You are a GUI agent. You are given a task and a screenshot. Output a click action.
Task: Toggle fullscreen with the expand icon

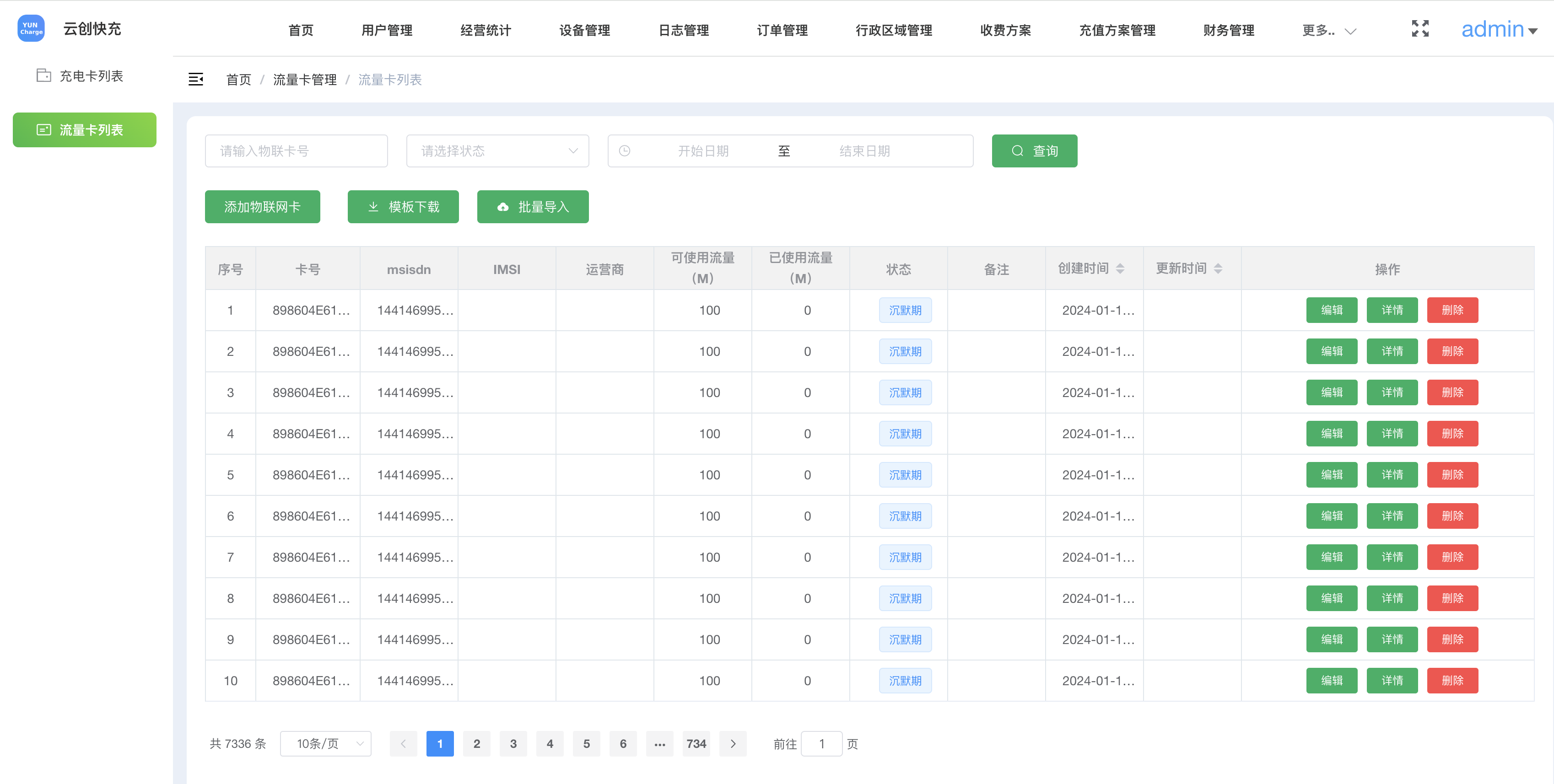point(1420,28)
